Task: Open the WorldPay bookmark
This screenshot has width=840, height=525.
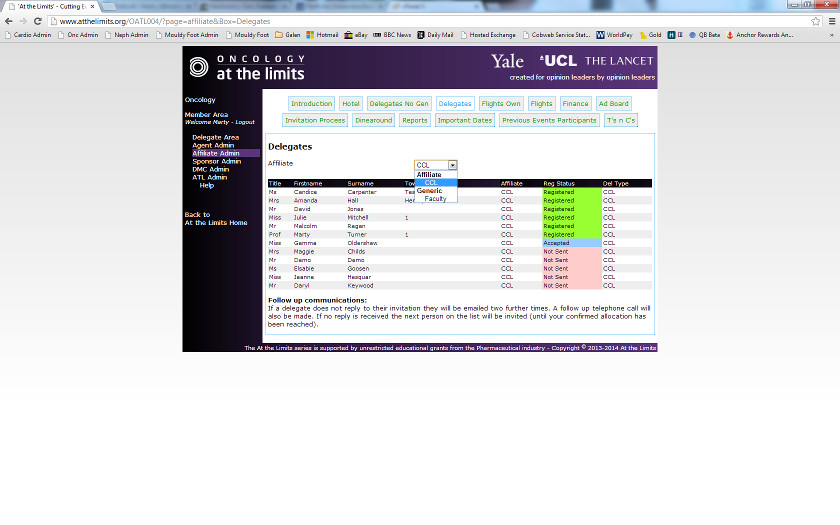Action: click(x=614, y=35)
